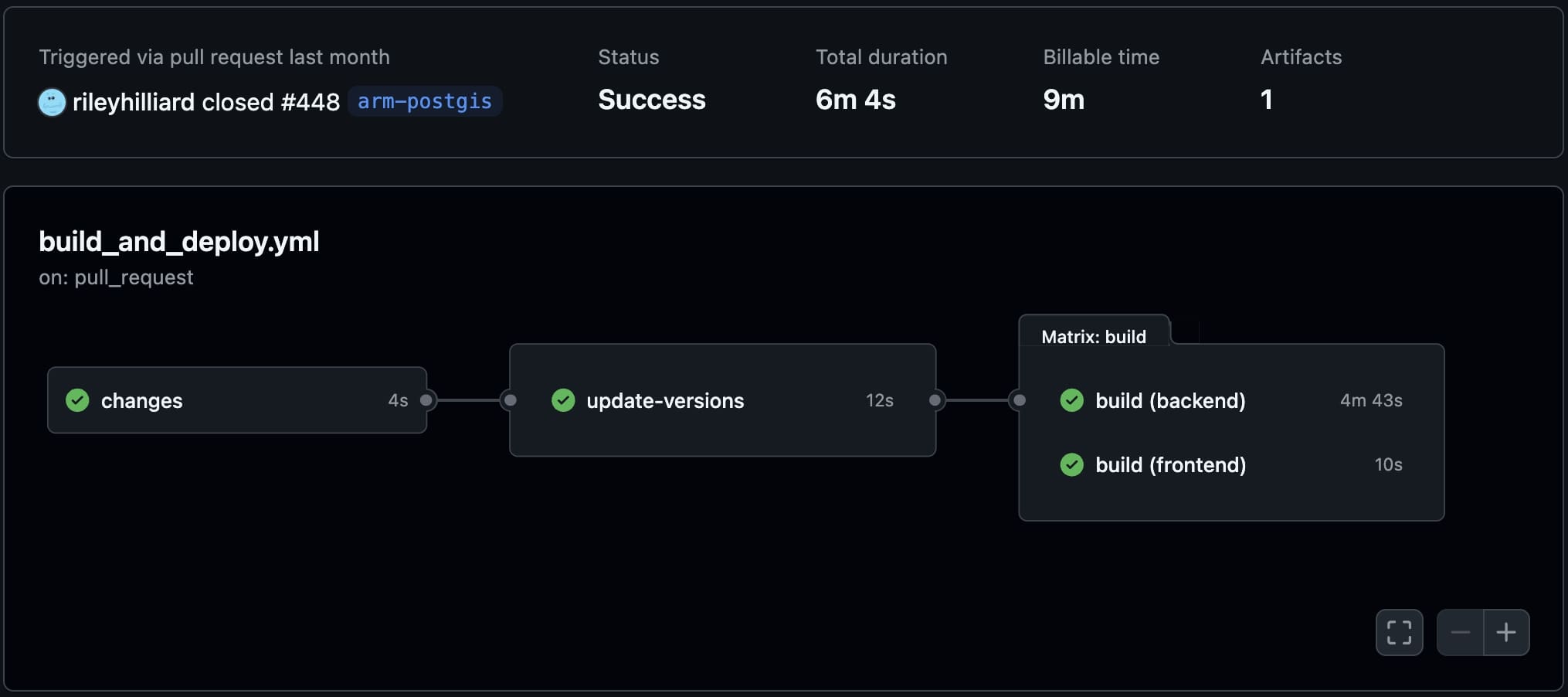Click the Artifacts count of 1
The height and width of the screenshot is (697, 1568).
point(1267,99)
